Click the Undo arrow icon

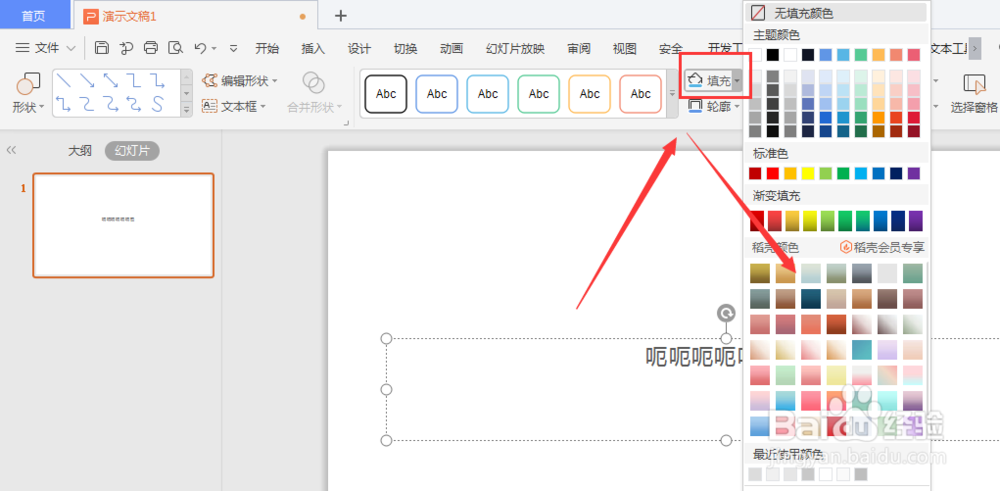coord(200,48)
